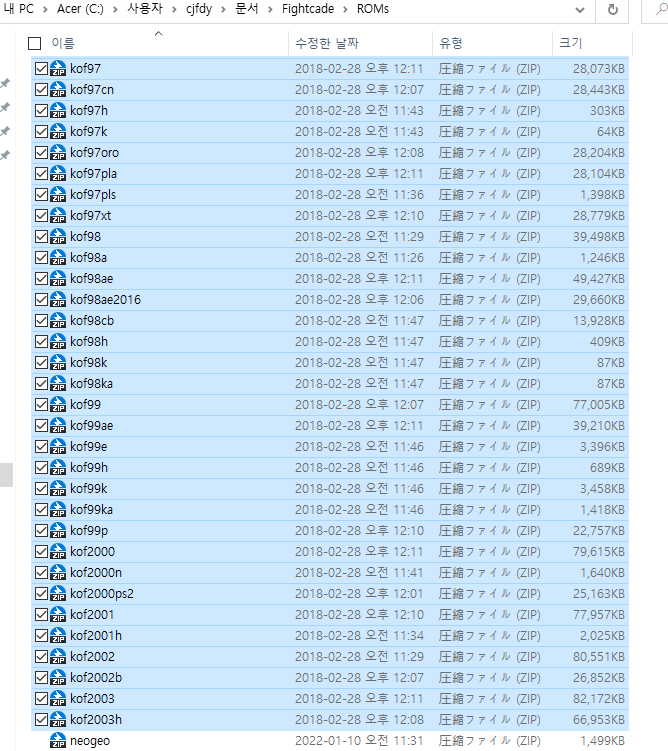Screen dimensions: 668x751
Task: Expand the chevron after 내 PC
Action: tap(45, 10)
